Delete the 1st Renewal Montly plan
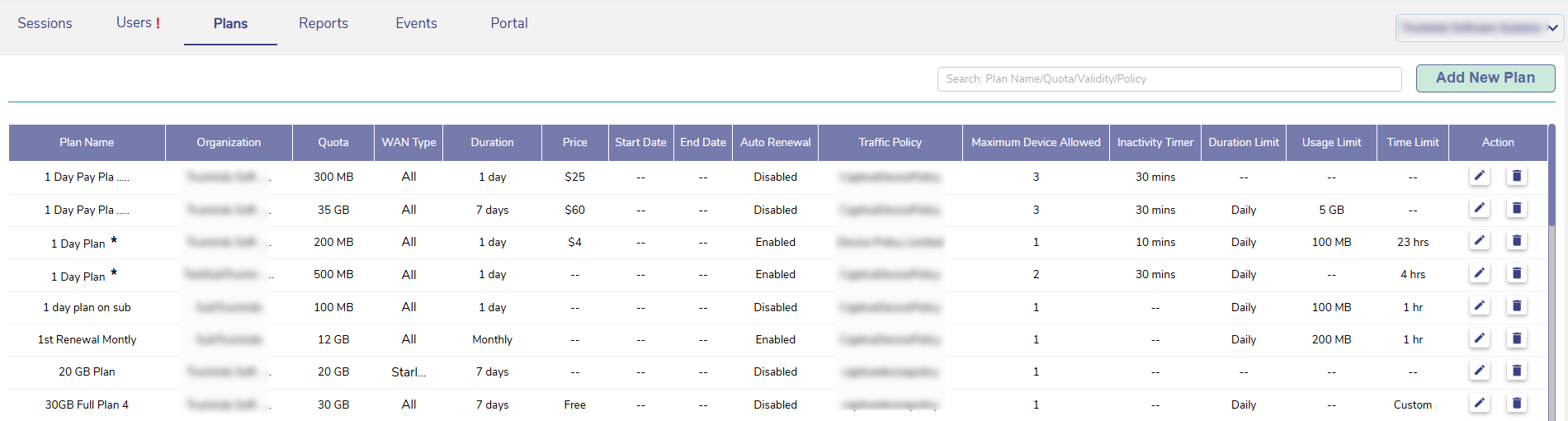Screen dimensions: 1568x421 [x=1516, y=338]
